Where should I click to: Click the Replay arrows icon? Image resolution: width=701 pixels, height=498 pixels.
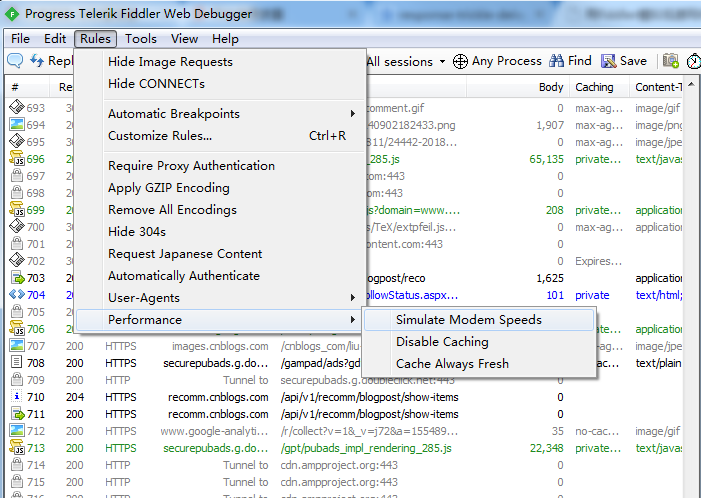pos(37,60)
